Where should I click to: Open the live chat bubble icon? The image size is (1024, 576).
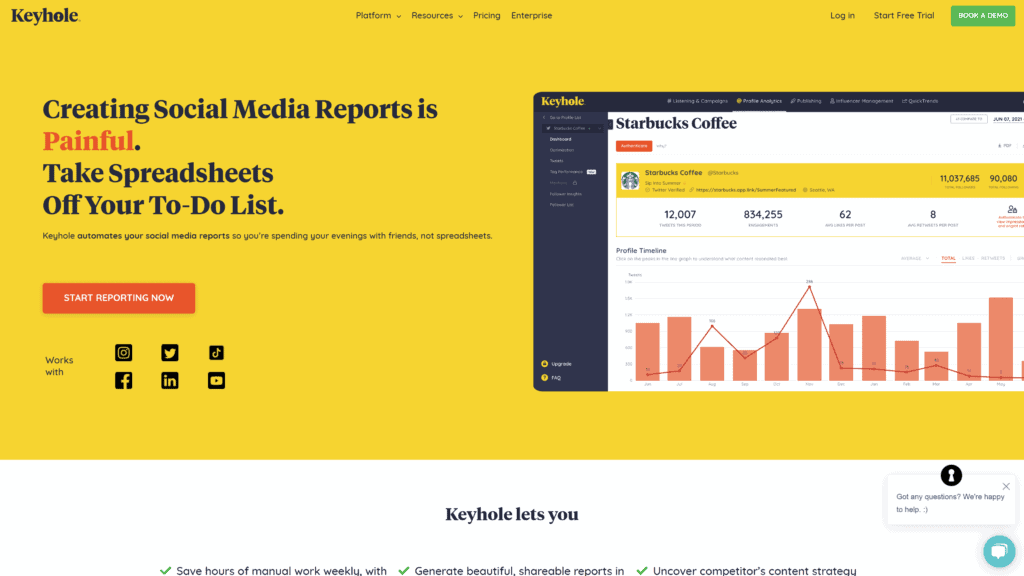pyautogui.click(x=999, y=551)
